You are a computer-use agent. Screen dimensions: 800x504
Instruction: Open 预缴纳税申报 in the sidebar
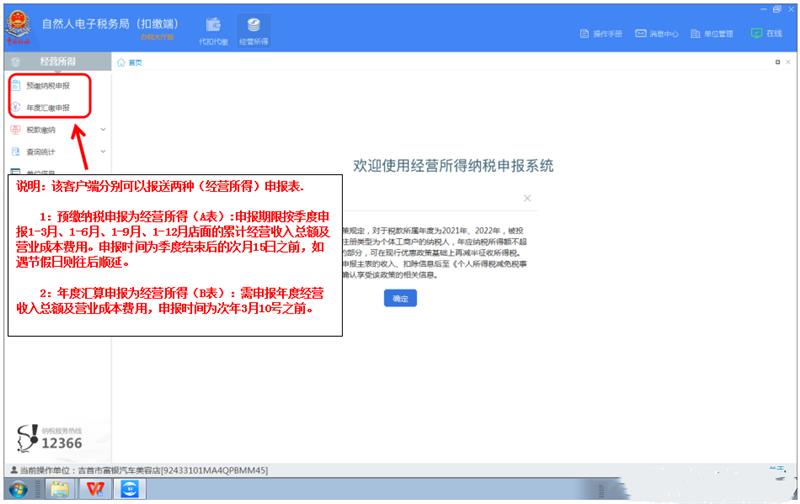pos(48,86)
